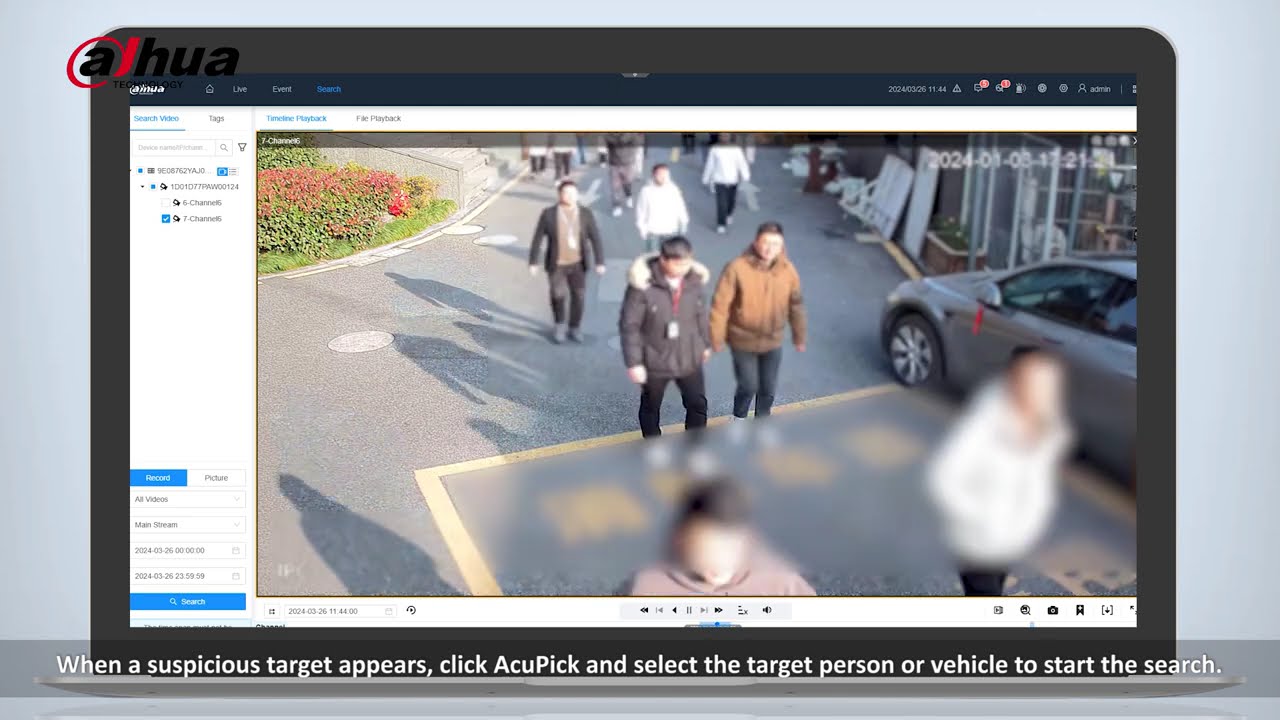Select the Search menu
This screenshot has width=1280, height=720.
click(x=329, y=89)
